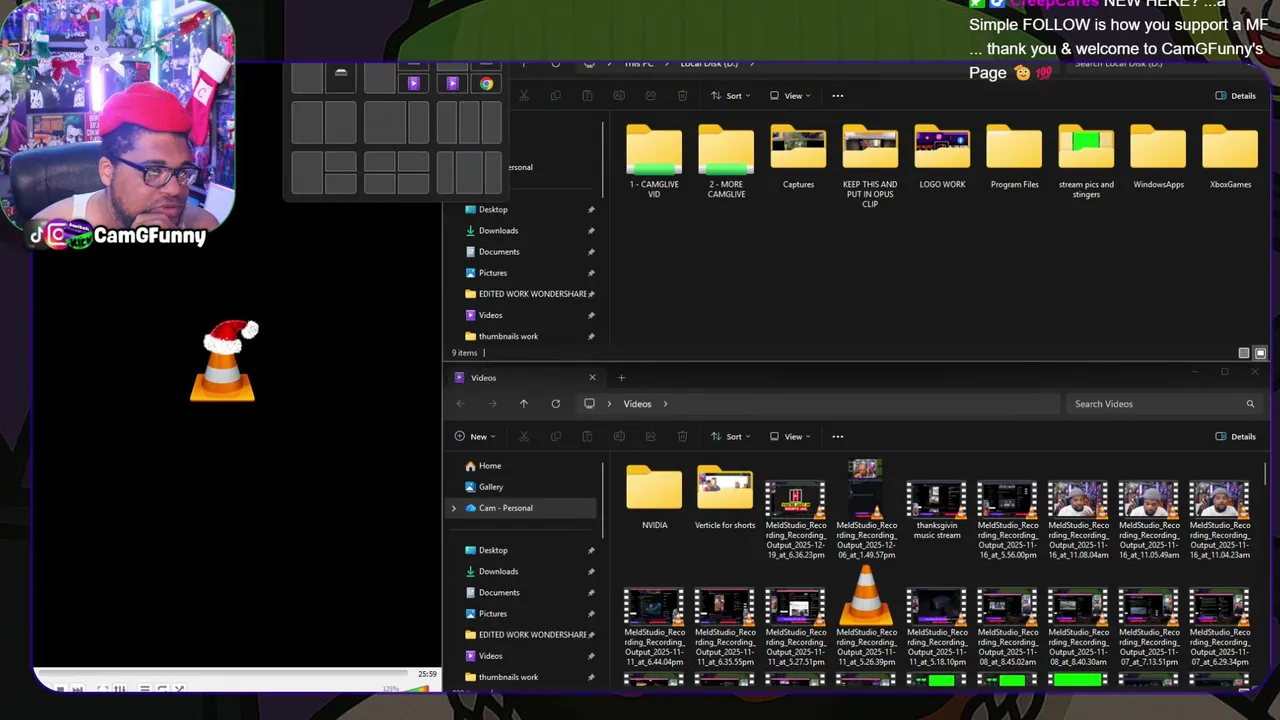
Task: Click the Delete trash icon in Local Disk toolbar
Action: coord(682,96)
